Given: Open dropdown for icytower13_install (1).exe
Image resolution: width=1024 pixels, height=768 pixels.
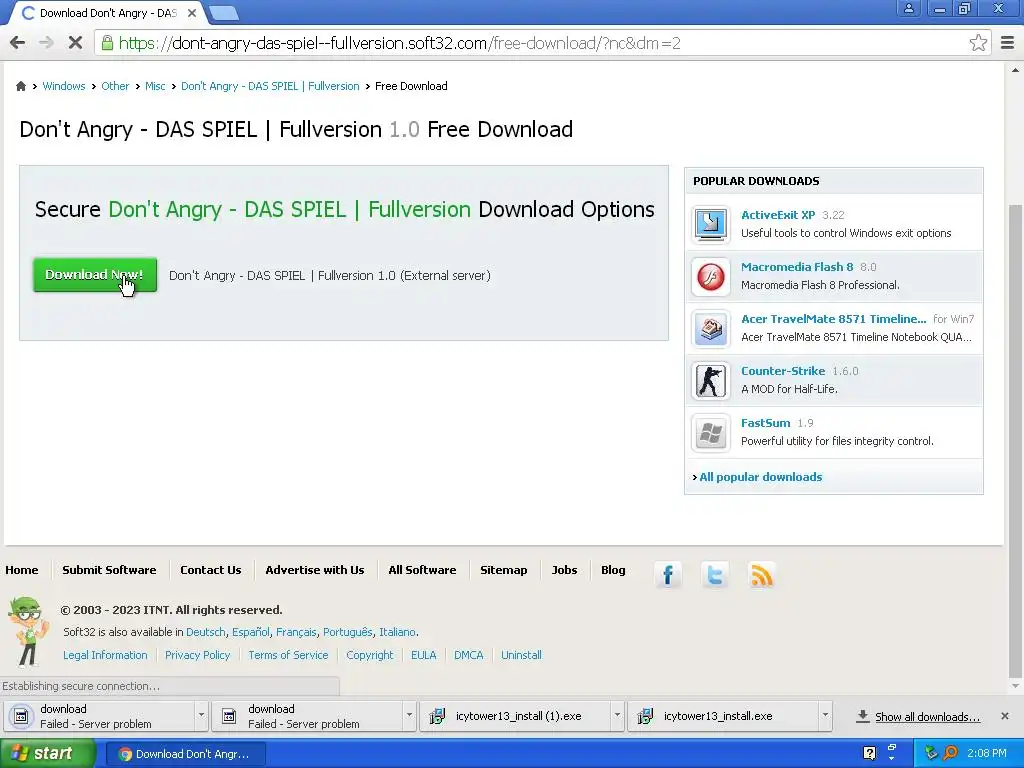Looking at the screenshot, I should click(x=617, y=716).
